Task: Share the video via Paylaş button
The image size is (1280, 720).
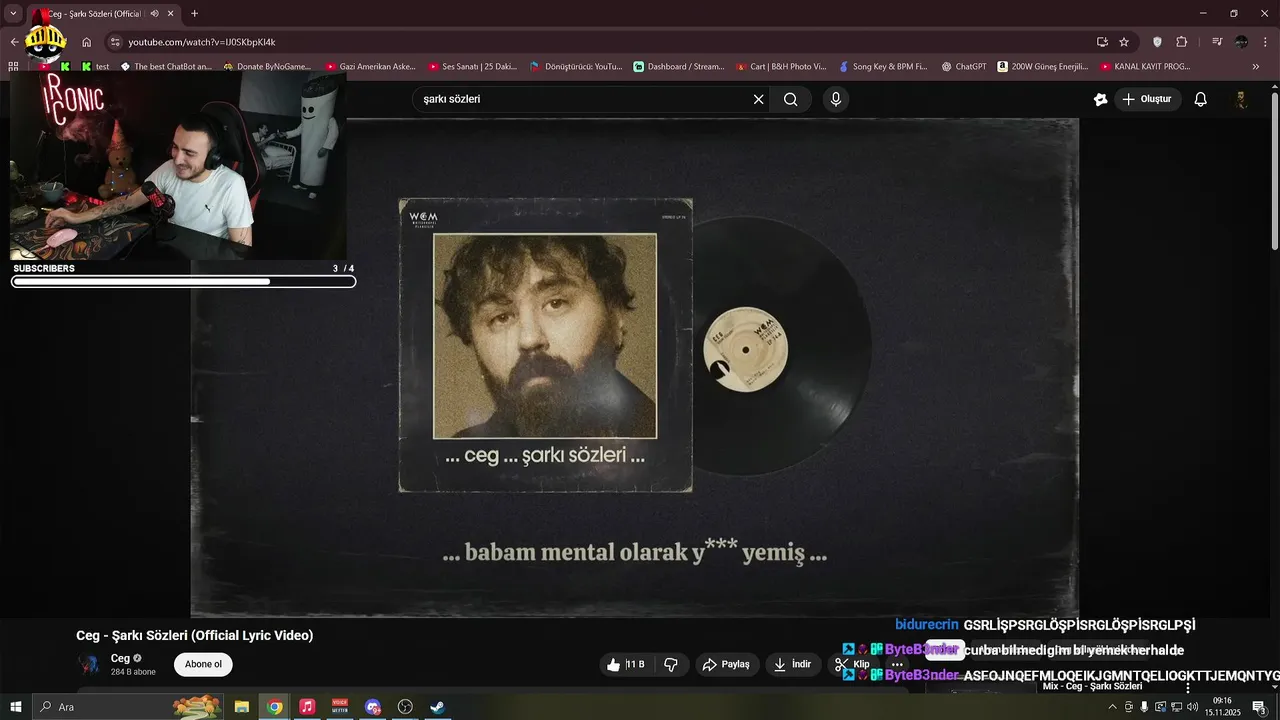Action: [x=726, y=665]
